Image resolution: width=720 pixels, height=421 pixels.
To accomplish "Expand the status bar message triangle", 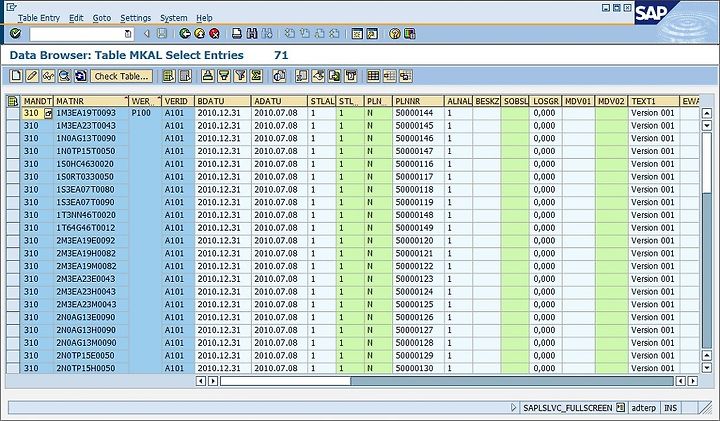I will [x=514, y=407].
